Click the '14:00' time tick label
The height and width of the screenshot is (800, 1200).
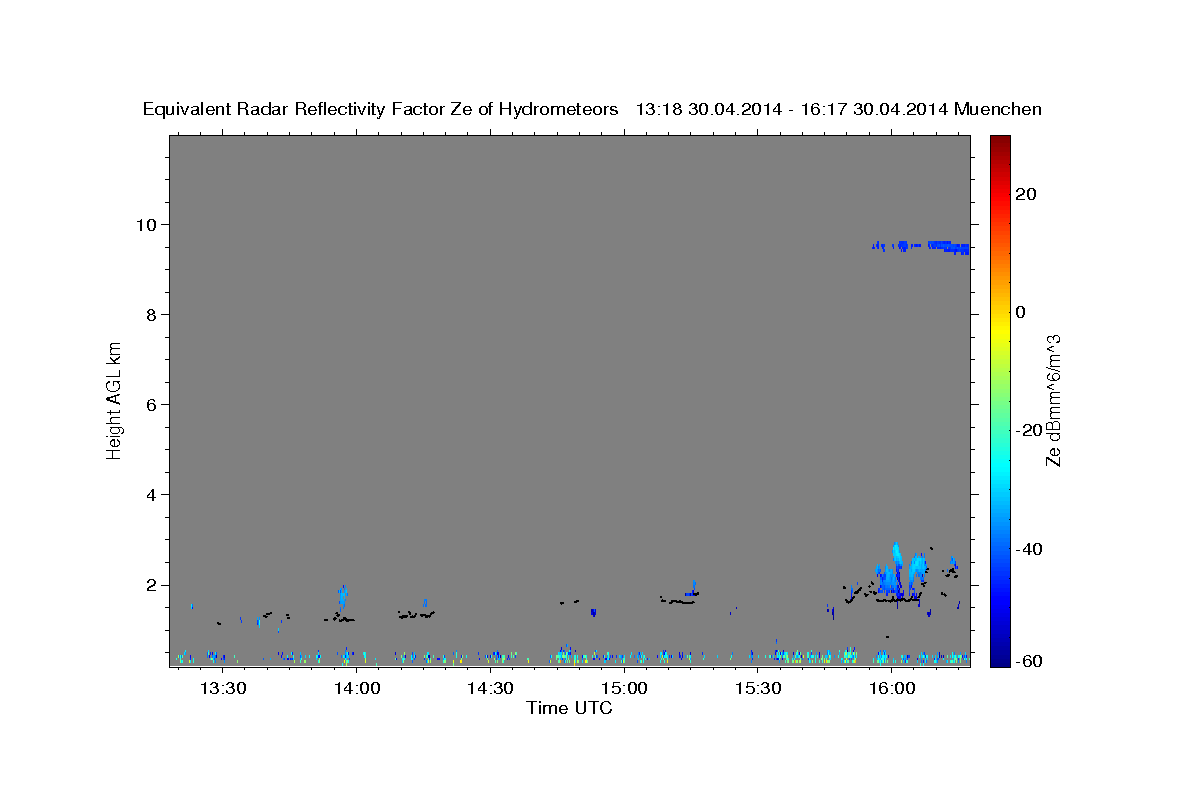tap(357, 688)
